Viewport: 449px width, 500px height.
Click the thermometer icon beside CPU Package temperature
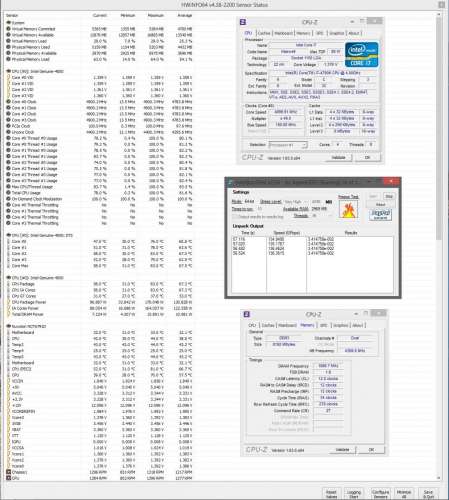click(x=9, y=284)
